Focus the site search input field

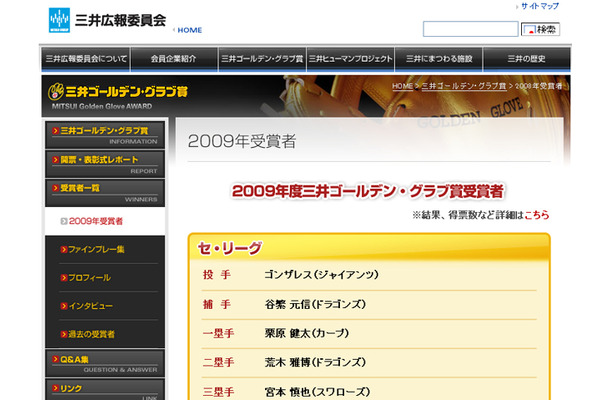pyautogui.click(x=470, y=29)
